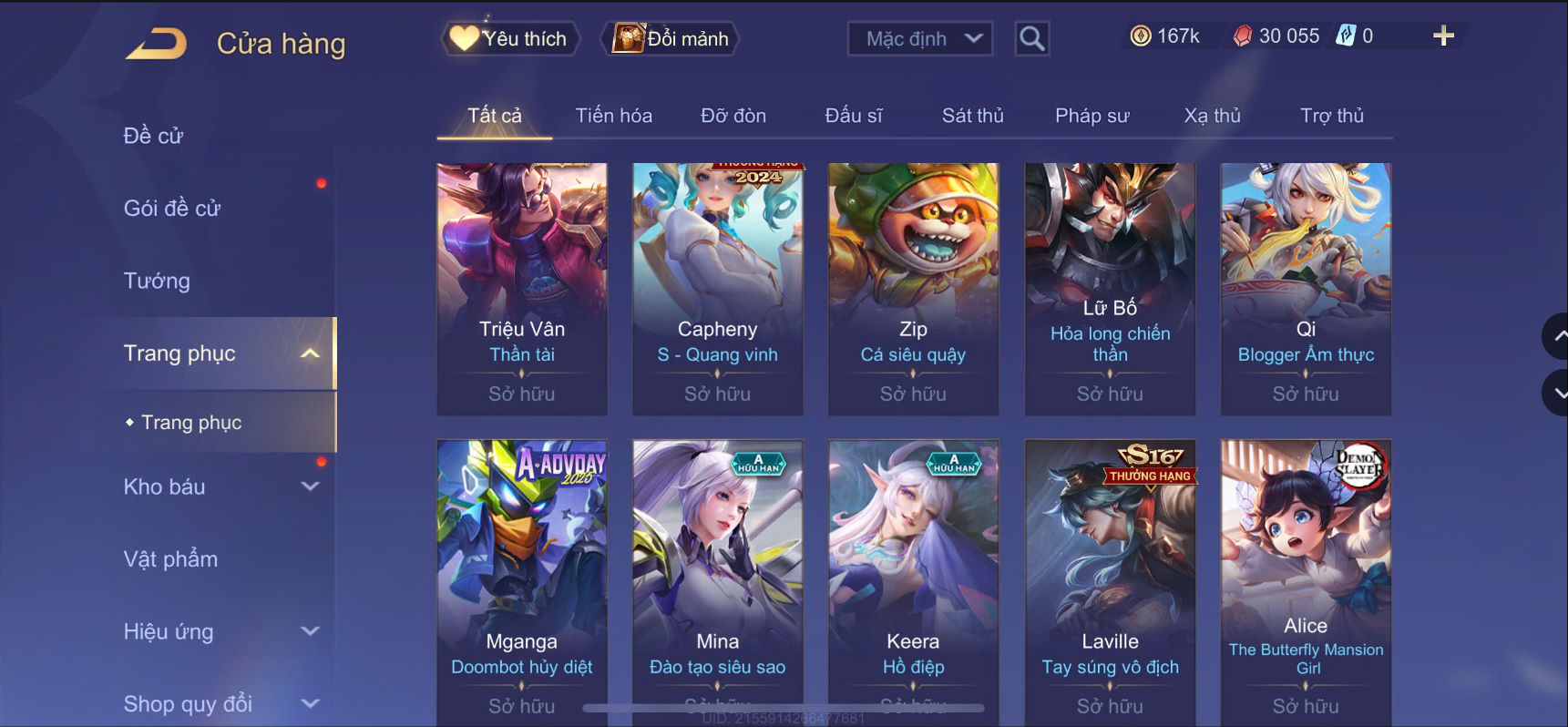The width and height of the screenshot is (1568, 727).
Task: Switch to the Pháp sư tab
Action: [1091, 116]
